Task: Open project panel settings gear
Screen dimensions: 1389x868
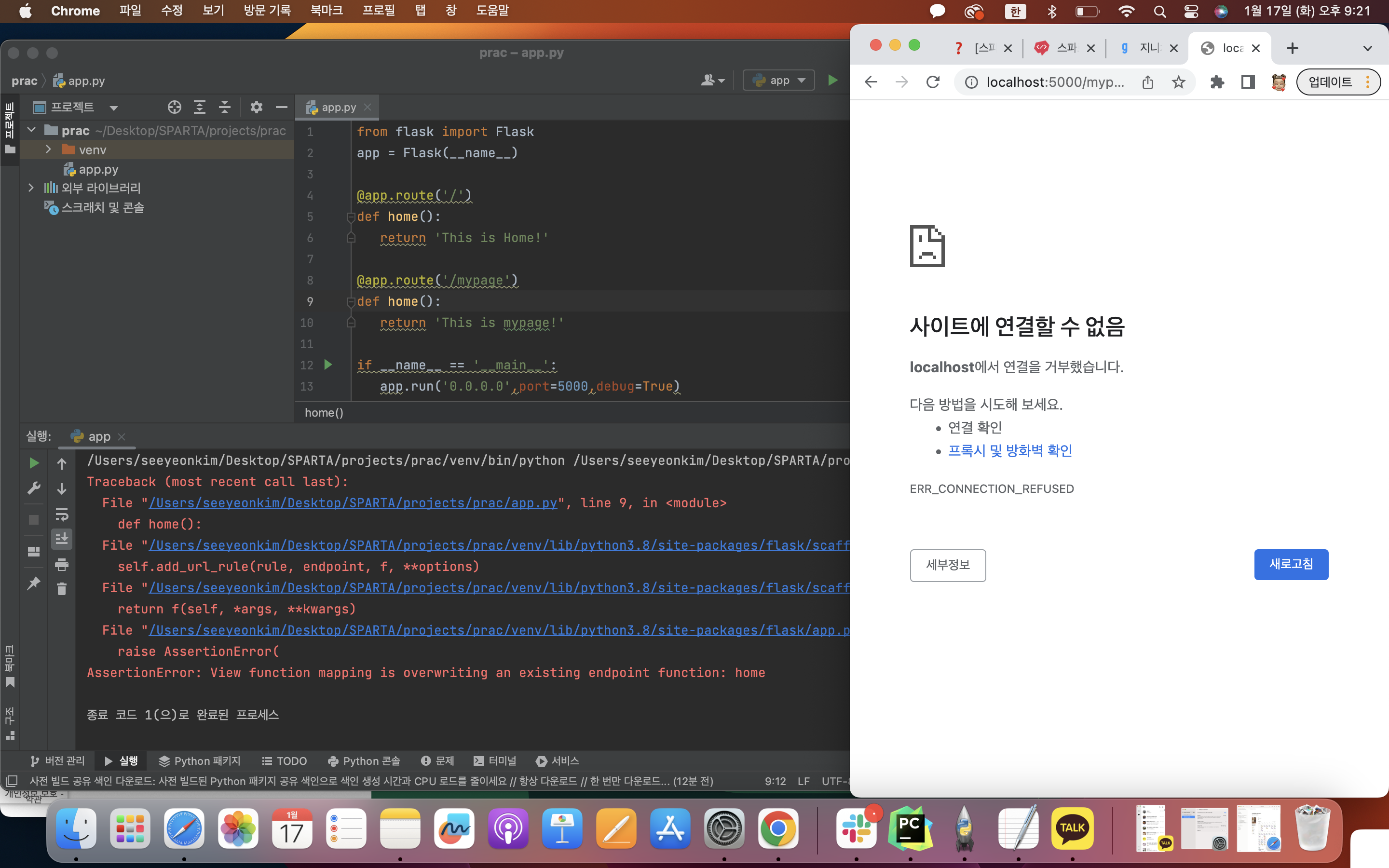Action: point(256,108)
